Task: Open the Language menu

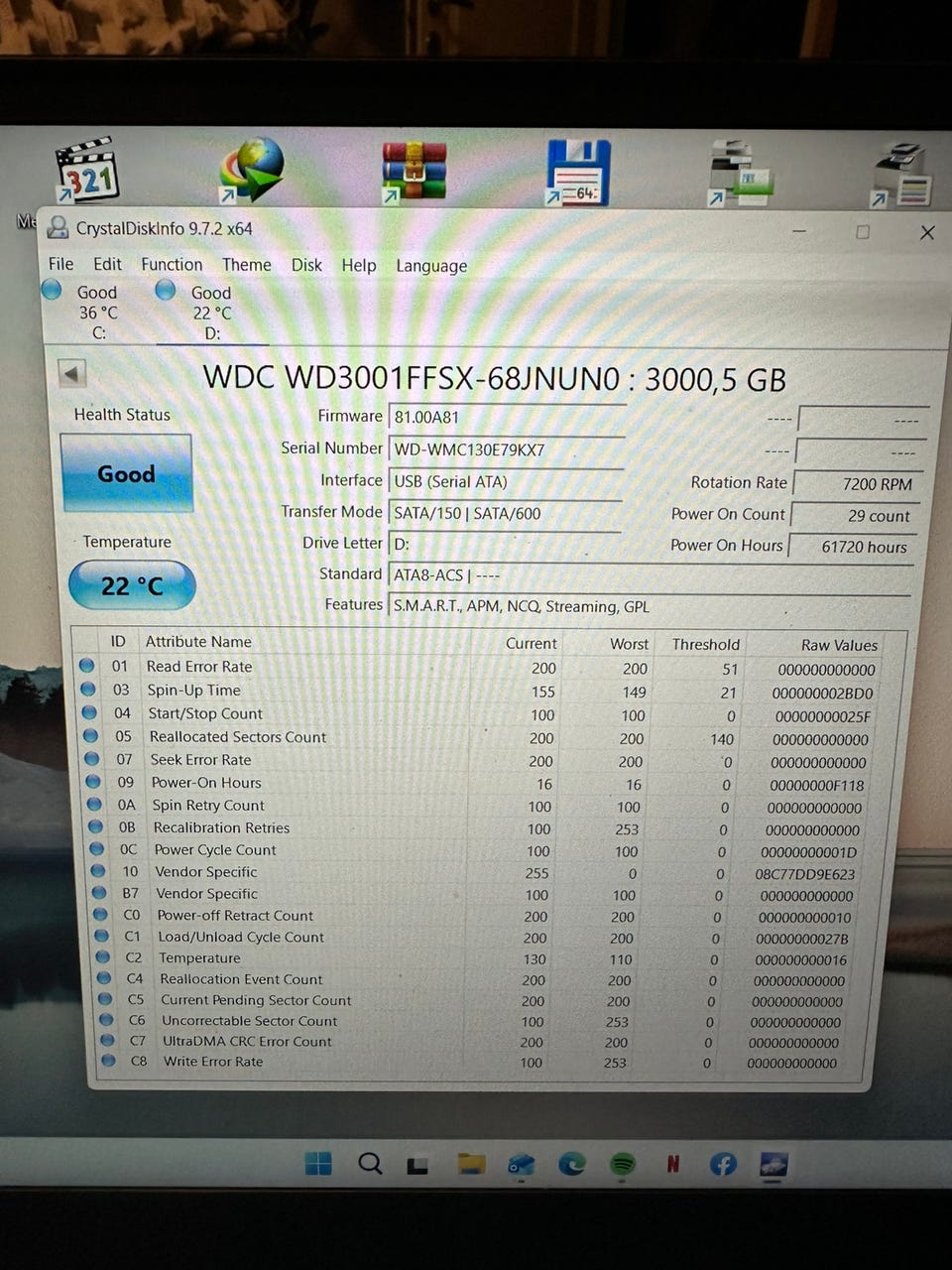Action: (431, 266)
